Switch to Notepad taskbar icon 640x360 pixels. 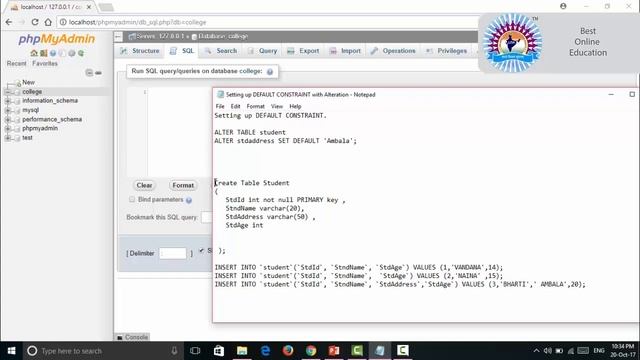coord(380,351)
